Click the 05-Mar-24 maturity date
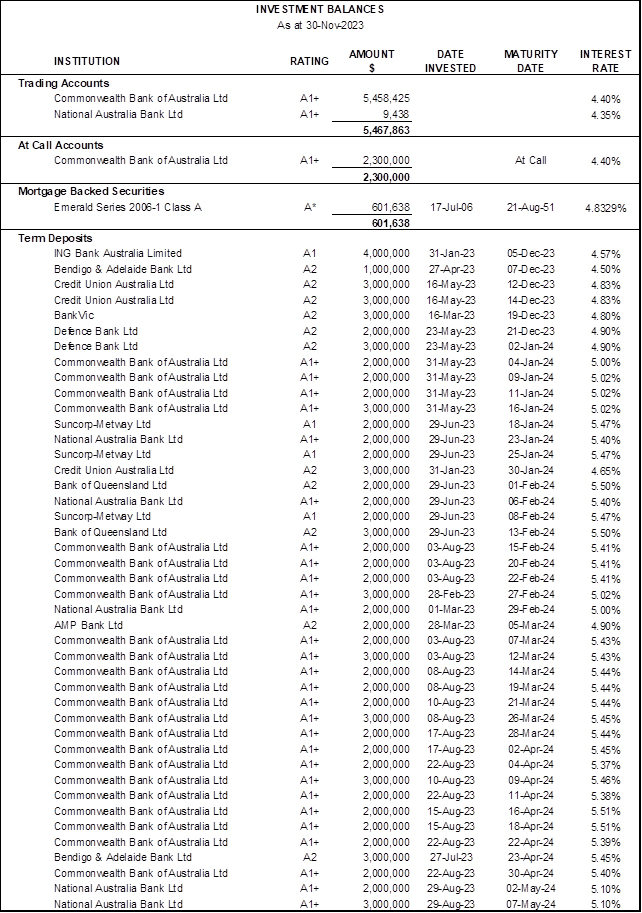Image resolution: width=642 pixels, height=913 pixels. [530, 625]
